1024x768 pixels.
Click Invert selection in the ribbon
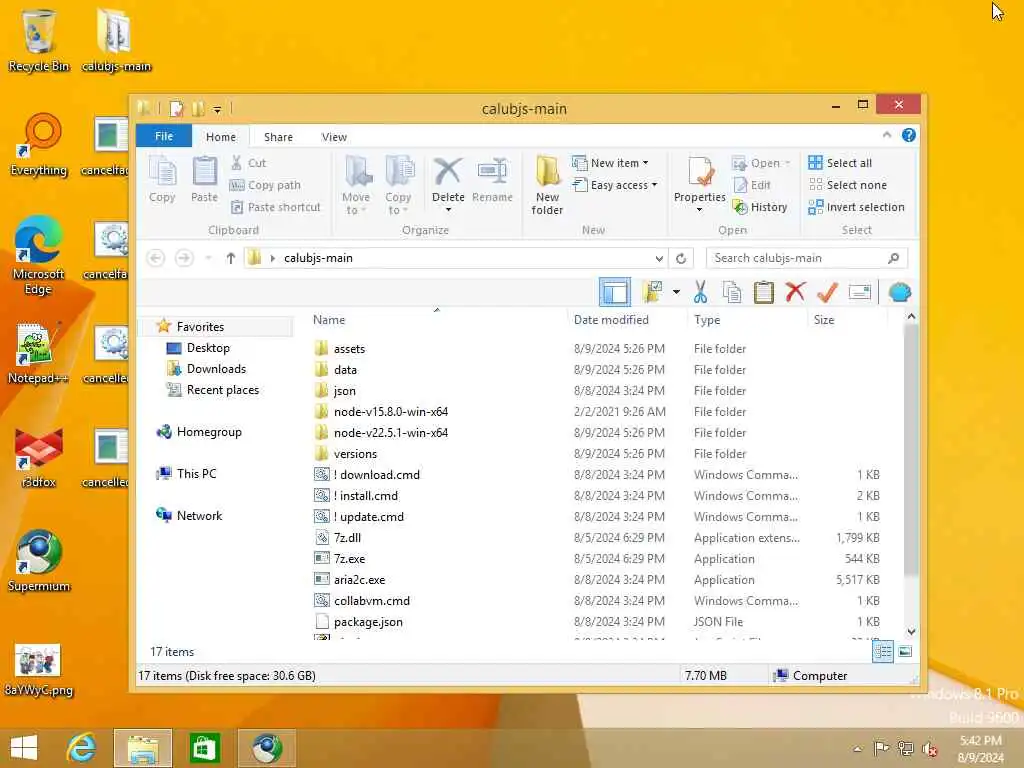856,207
